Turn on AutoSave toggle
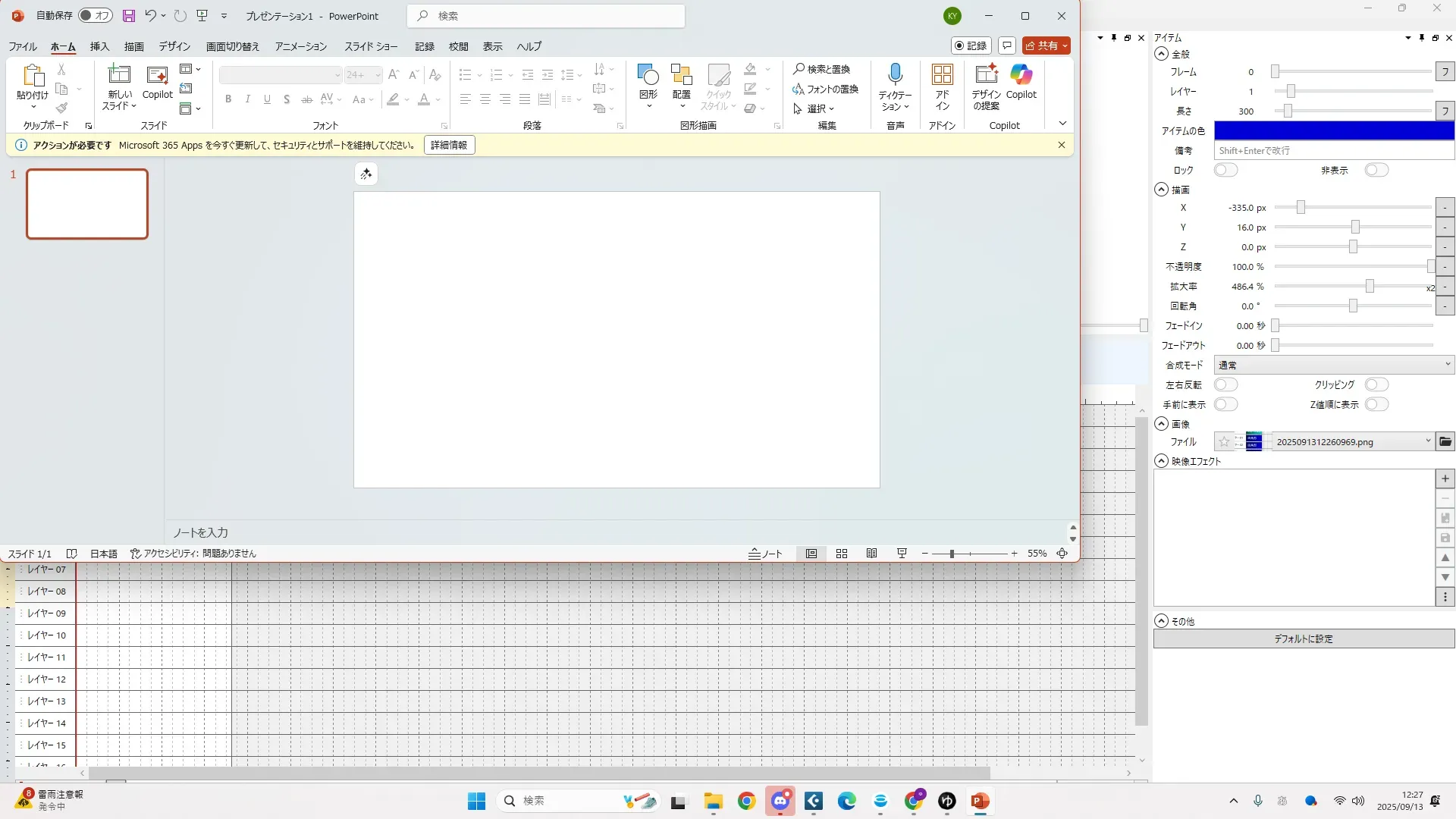 [x=96, y=16]
